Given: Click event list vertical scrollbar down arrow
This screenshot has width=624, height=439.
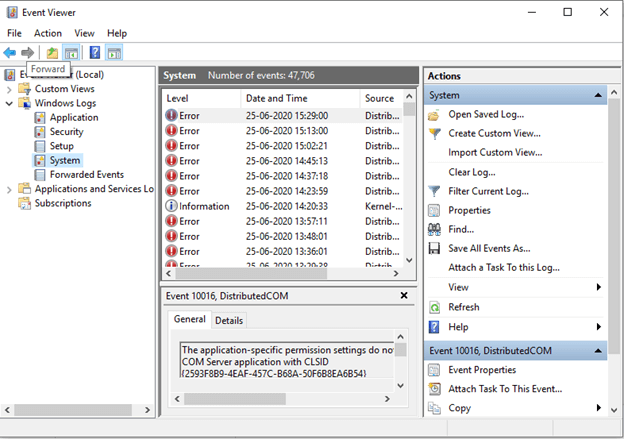Looking at the screenshot, I should (x=409, y=260).
